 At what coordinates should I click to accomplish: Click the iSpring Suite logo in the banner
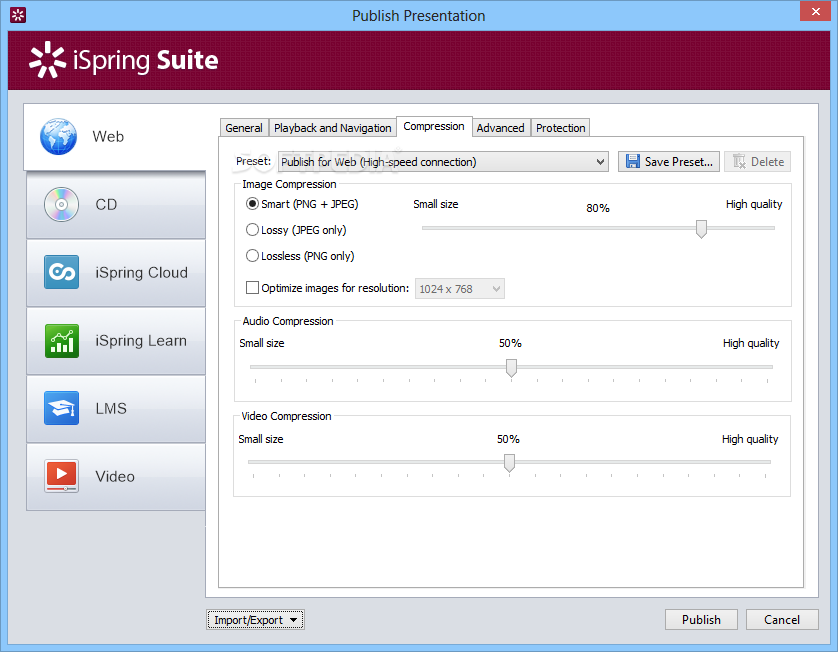click(123, 60)
